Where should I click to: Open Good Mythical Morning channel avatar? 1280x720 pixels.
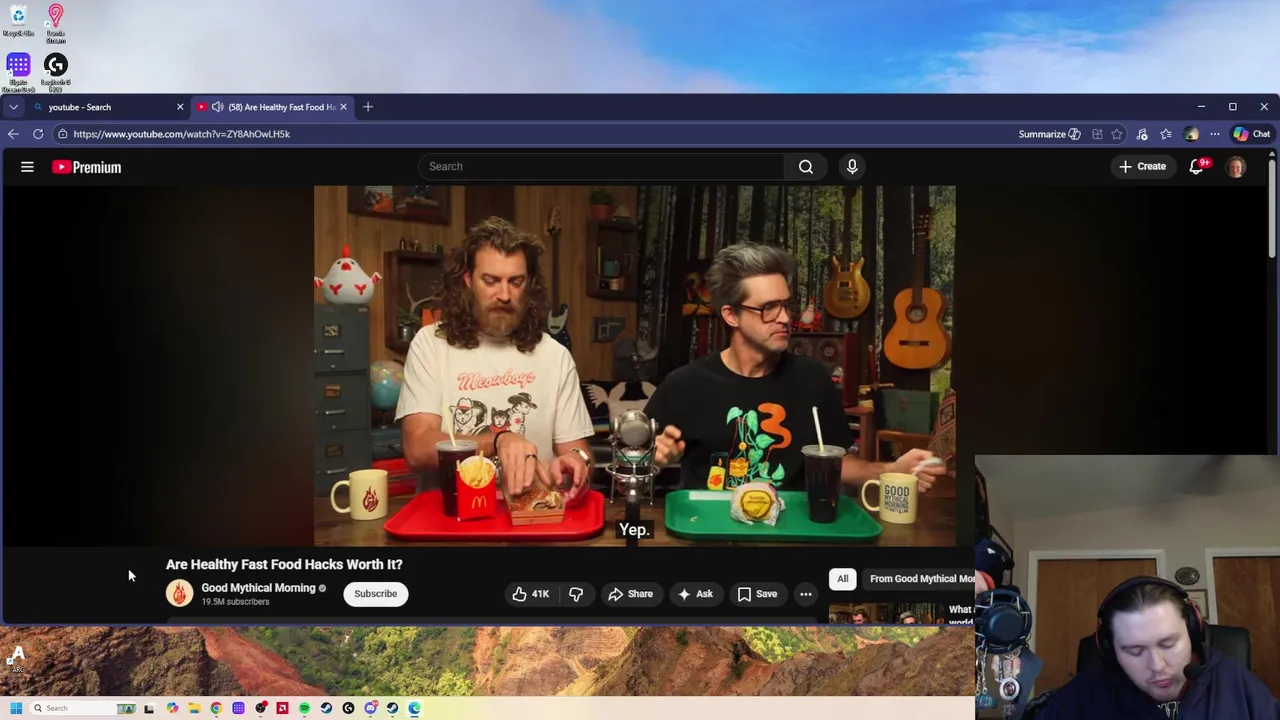[180, 594]
